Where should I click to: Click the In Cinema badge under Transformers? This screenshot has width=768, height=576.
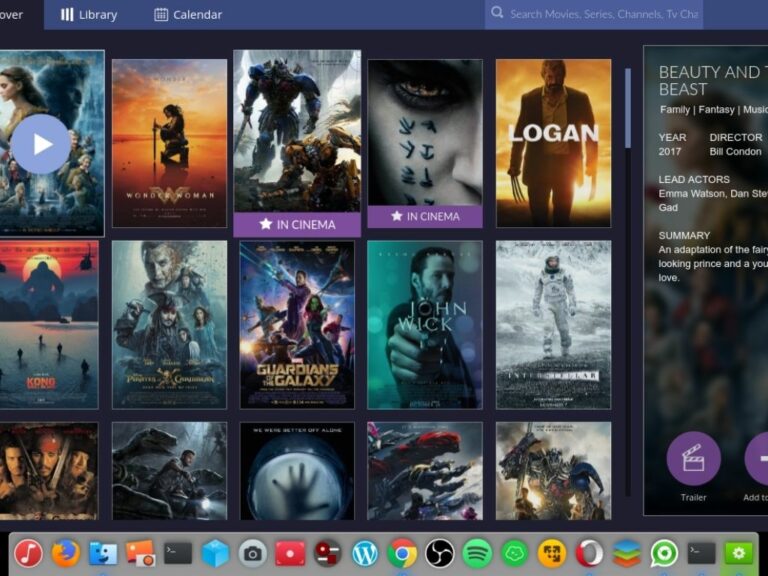297,225
